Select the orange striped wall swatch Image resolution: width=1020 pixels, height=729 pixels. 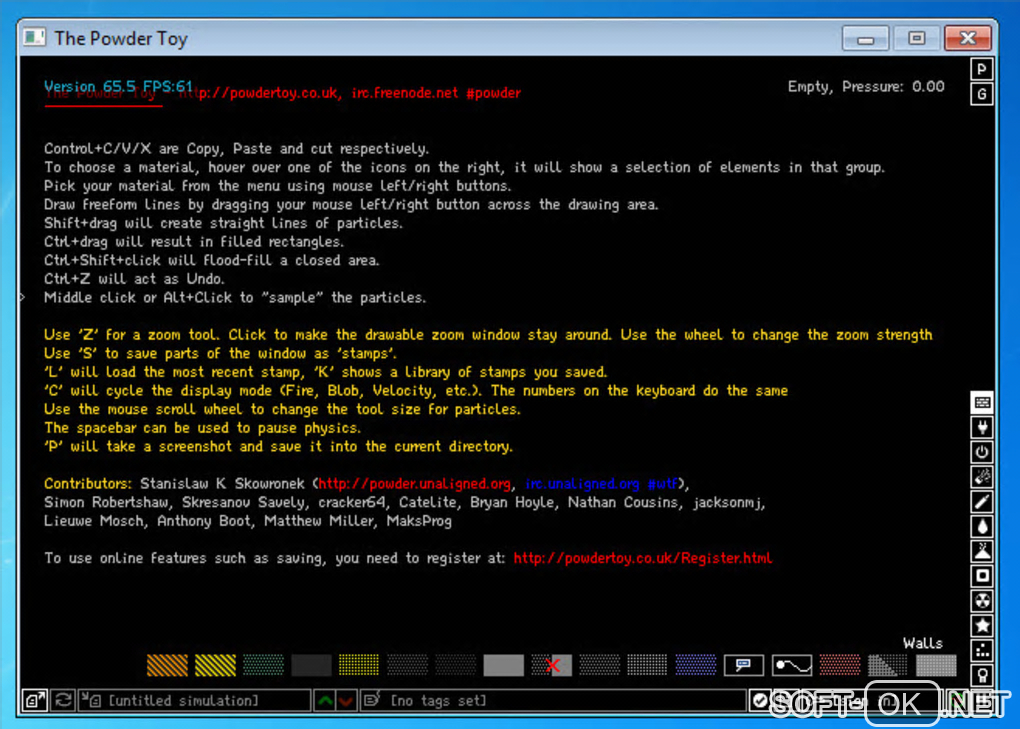click(x=167, y=665)
